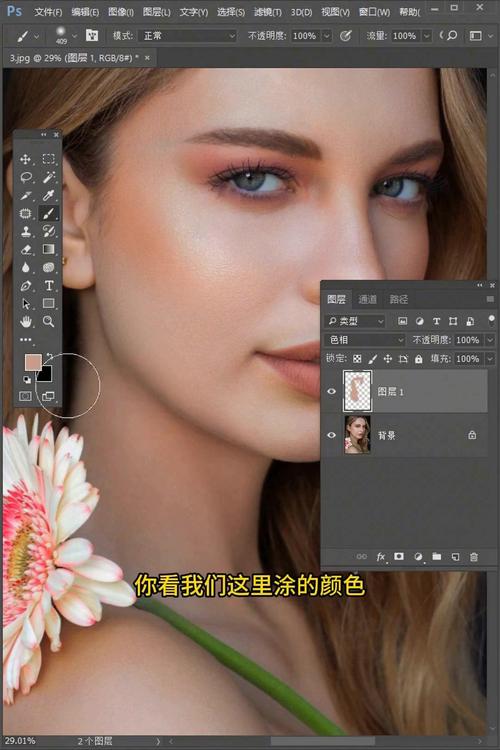Select the Magic Wand tool
This screenshot has width=500, height=750.
[x=48, y=177]
